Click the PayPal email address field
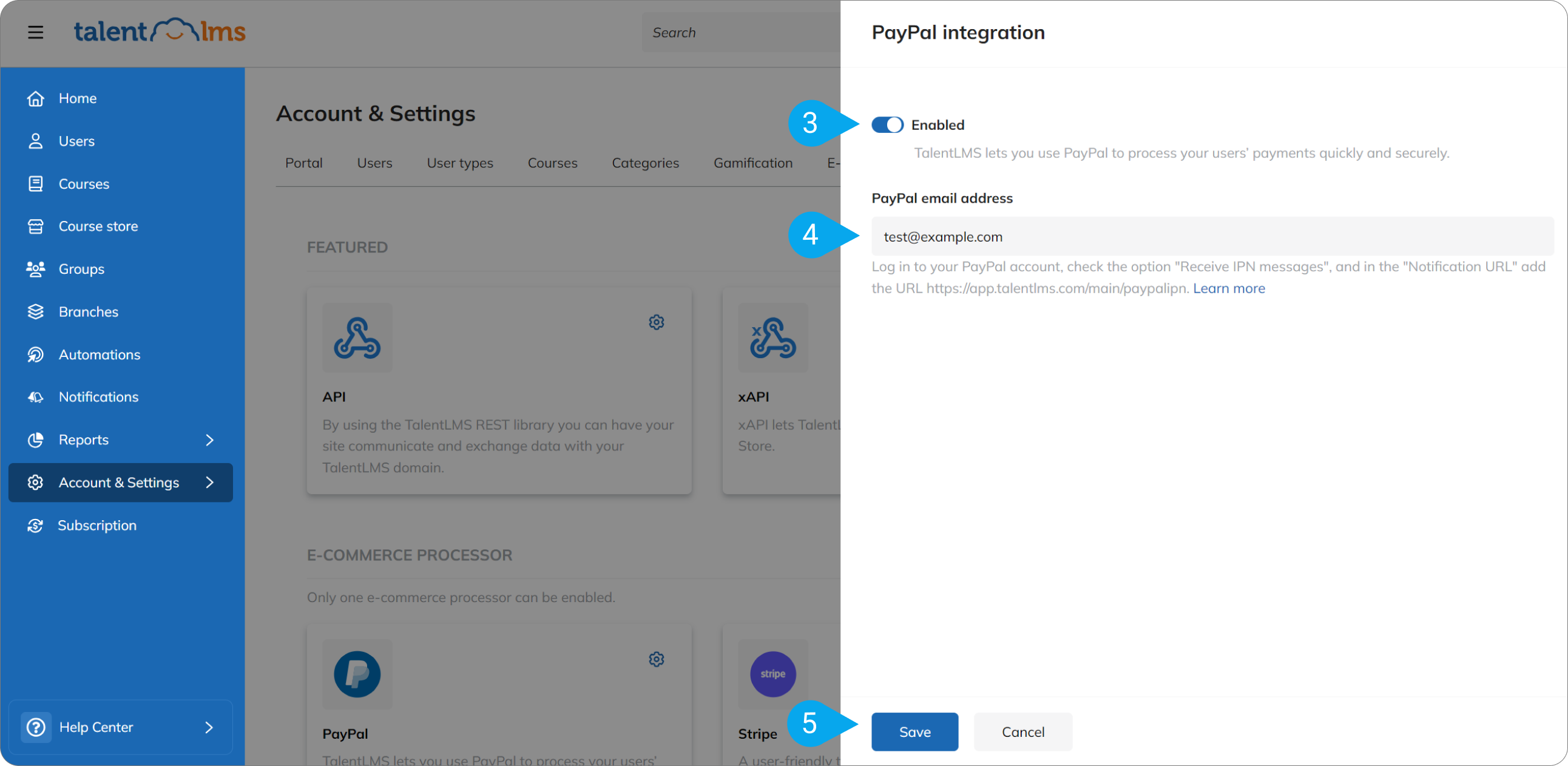This screenshot has width=1568, height=766. click(1212, 236)
